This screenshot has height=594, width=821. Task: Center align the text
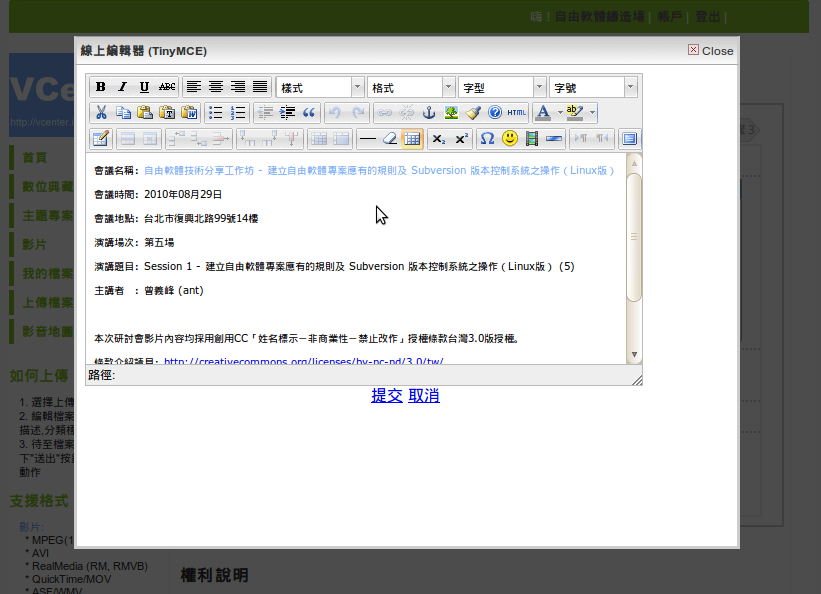pos(216,87)
